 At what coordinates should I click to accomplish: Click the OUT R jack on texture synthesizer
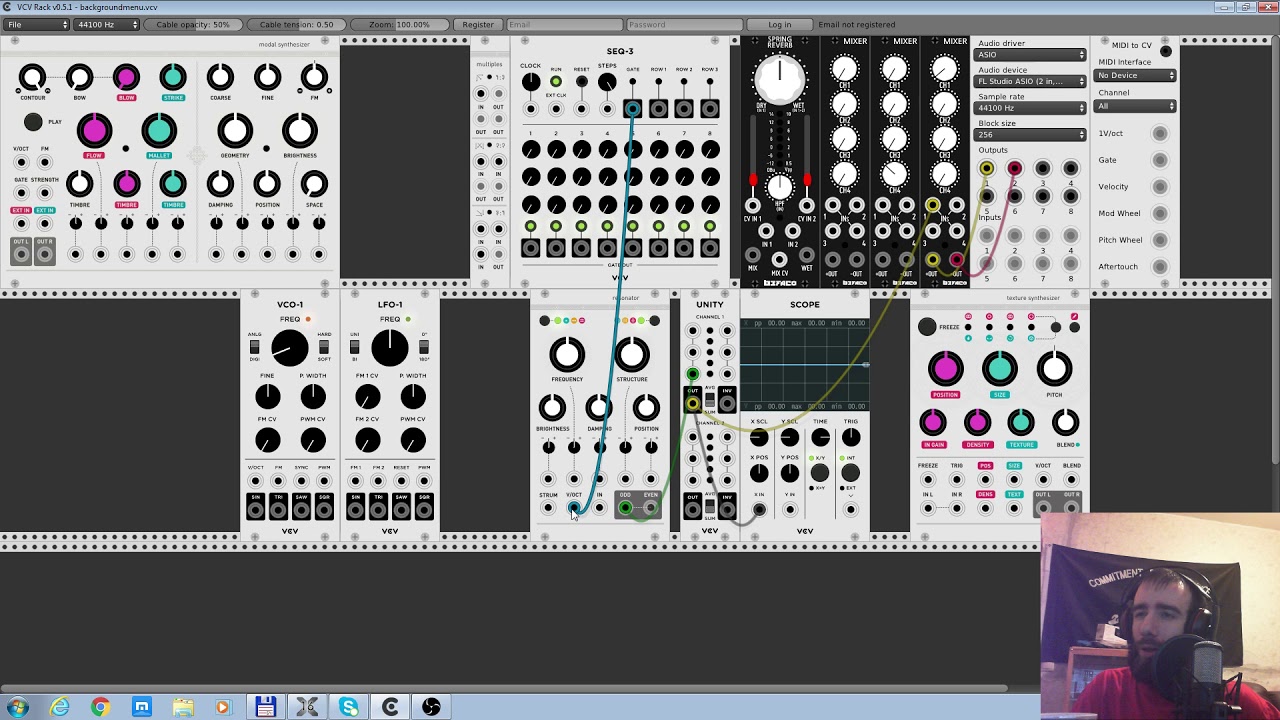coord(1071,508)
